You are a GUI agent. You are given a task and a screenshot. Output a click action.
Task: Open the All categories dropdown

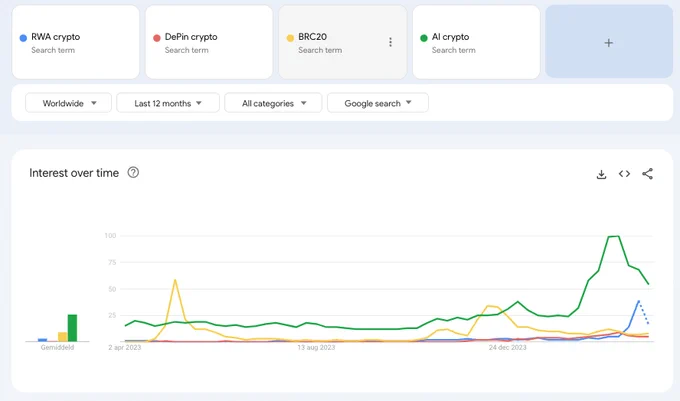point(273,103)
